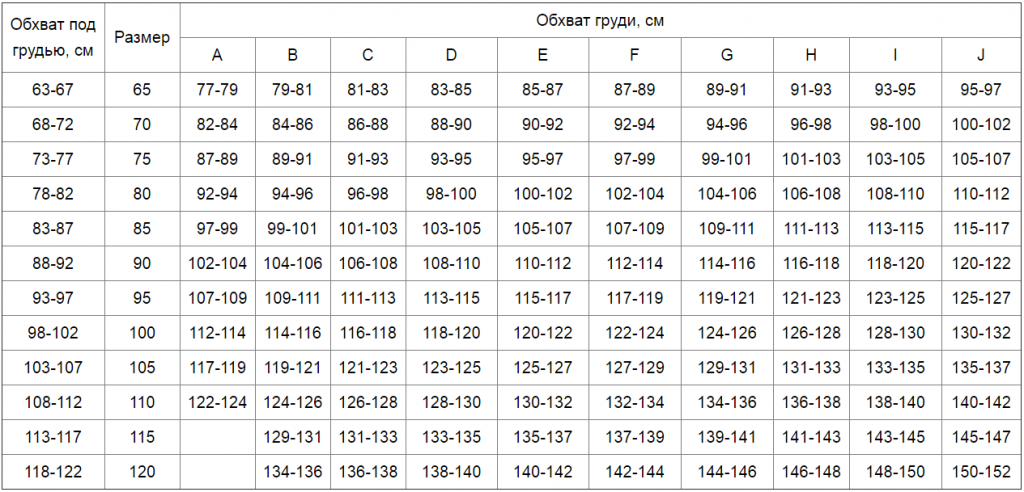The width and height of the screenshot is (1024, 492).
Task: Select the size 105 cell
Action: click(142, 368)
